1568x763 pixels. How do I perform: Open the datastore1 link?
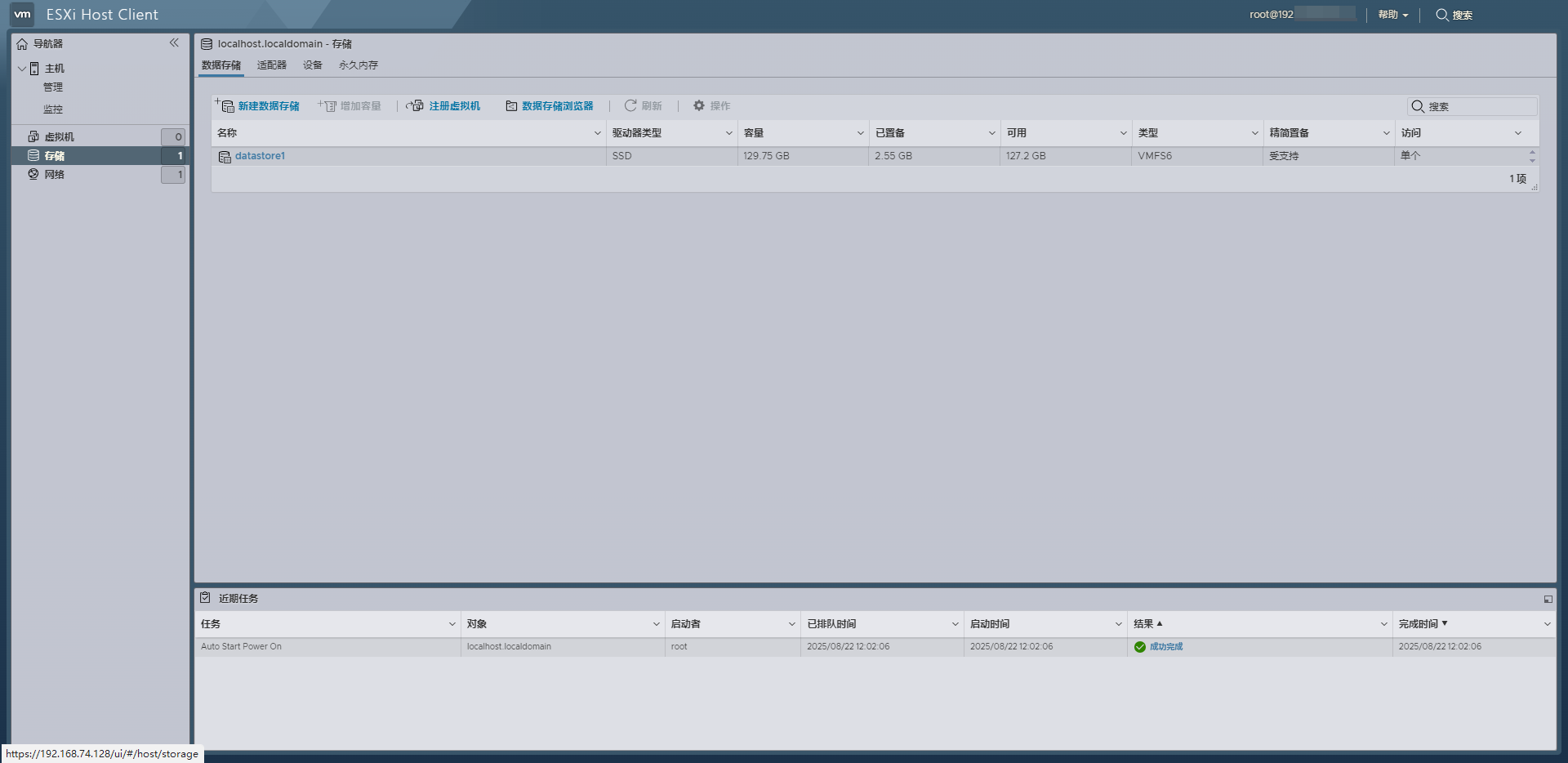click(260, 155)
